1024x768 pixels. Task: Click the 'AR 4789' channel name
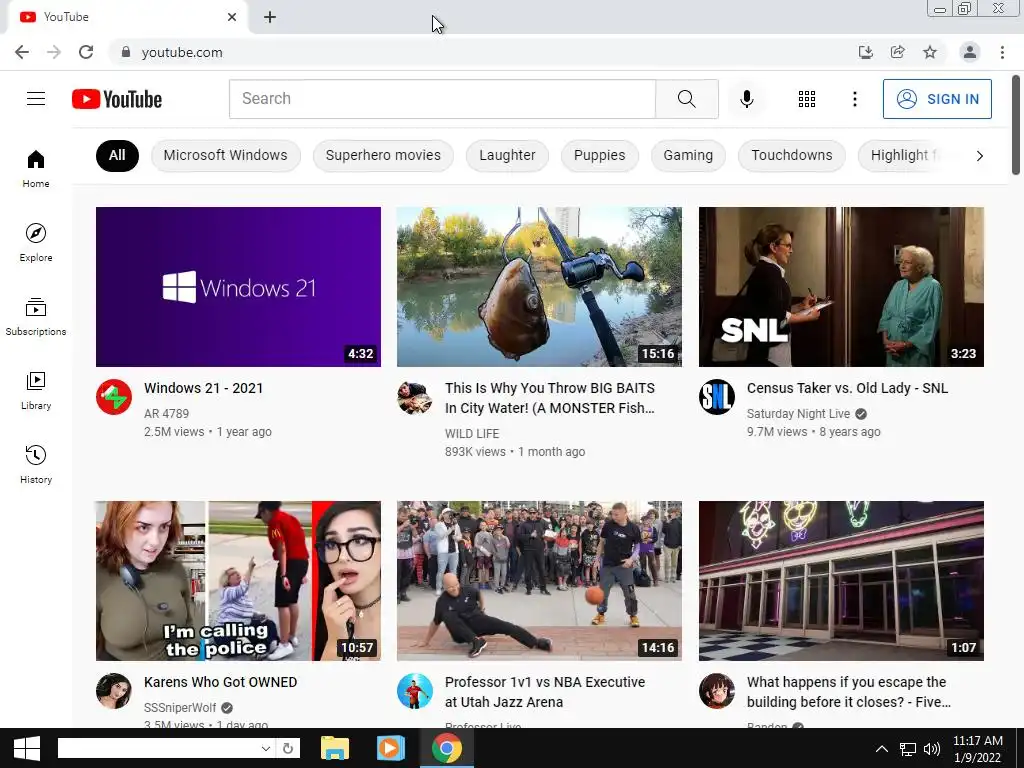point(167,413)
